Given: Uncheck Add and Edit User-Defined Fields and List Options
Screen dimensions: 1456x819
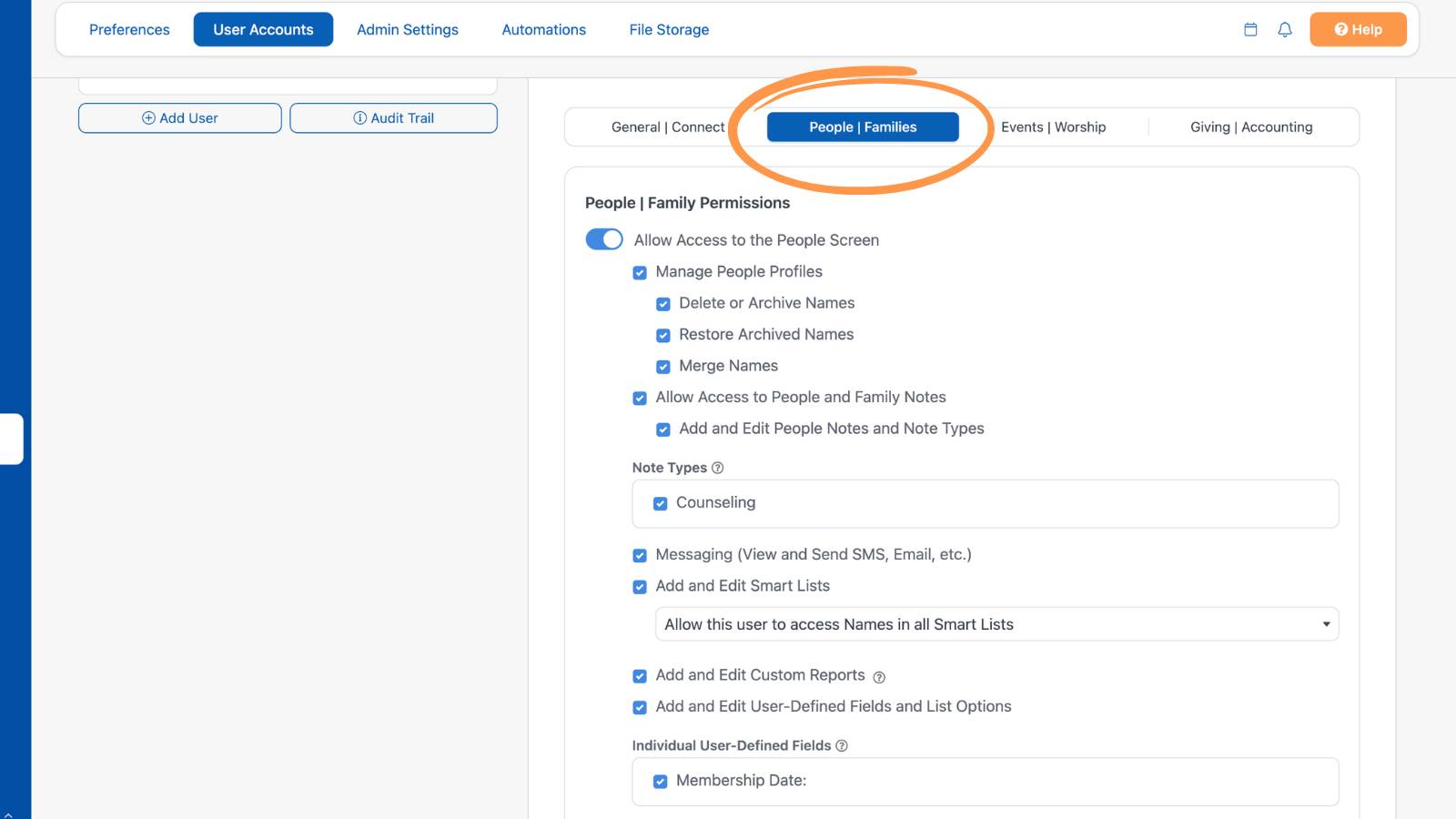Looking at the screenshot, I should (x=640, y=707).
